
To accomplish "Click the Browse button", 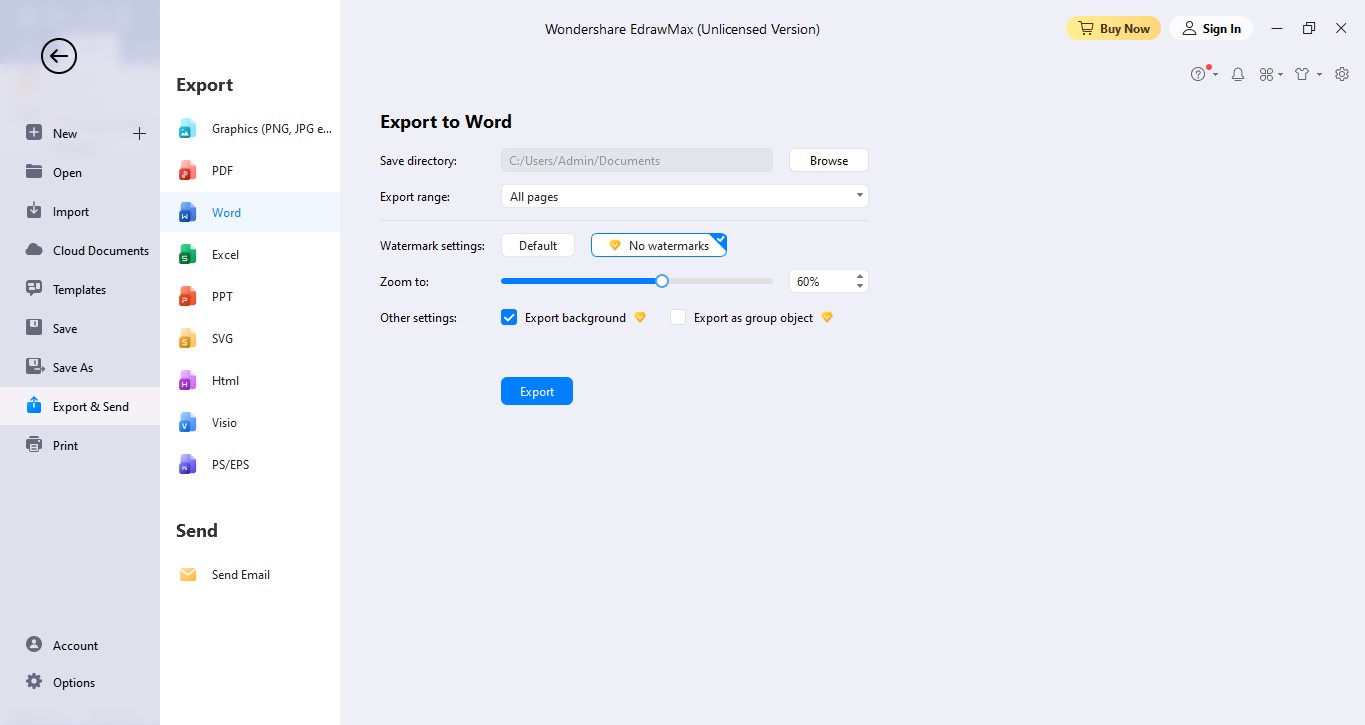I will (x=829, y=160).
